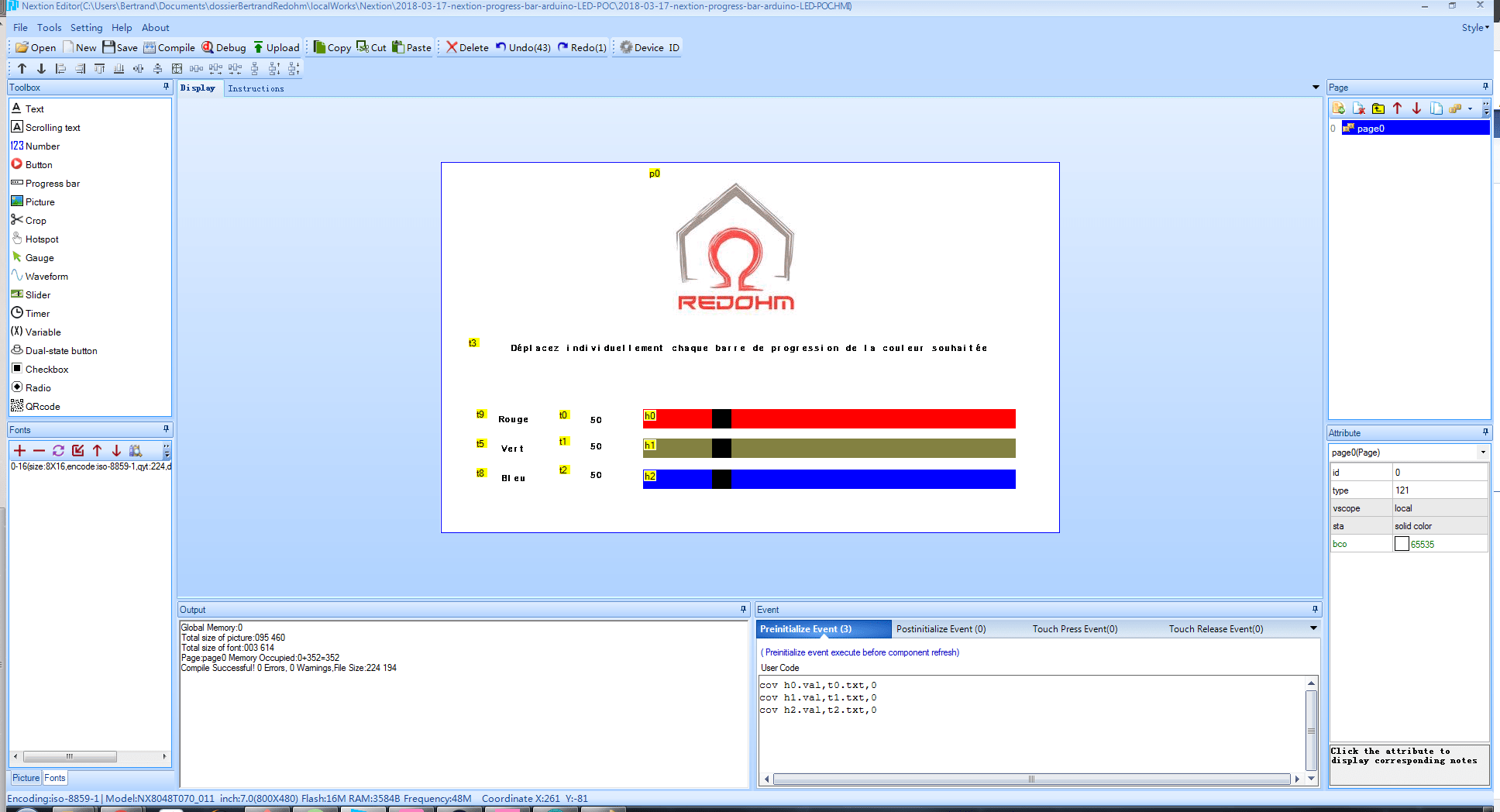
Task: Toggle the pin on the Fonts panel
Action: (166, 429)
